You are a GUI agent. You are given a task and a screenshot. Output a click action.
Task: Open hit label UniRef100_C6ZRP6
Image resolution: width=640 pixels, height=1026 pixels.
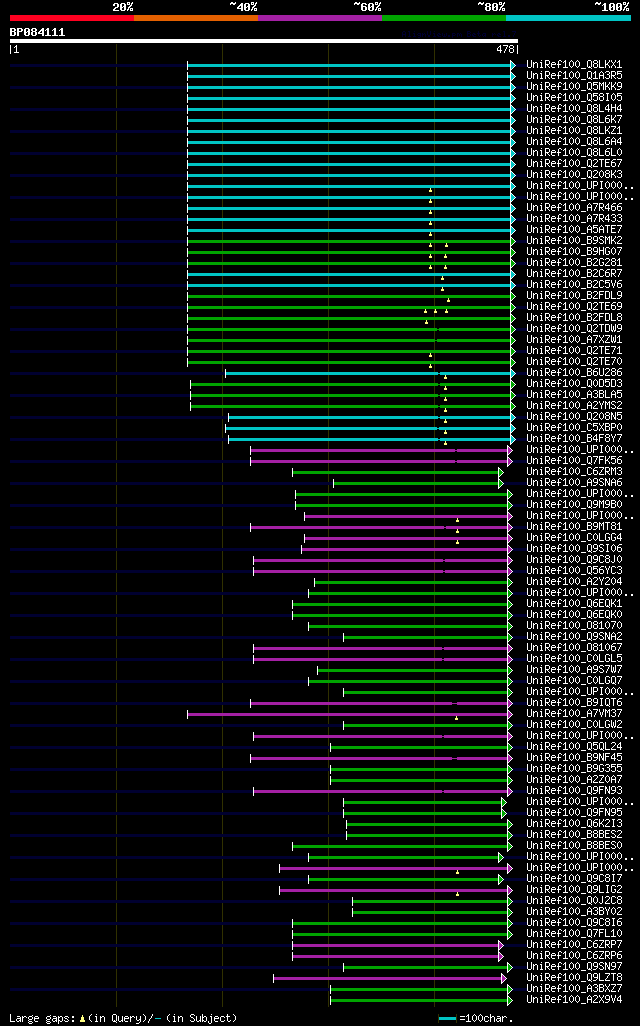[x=574, y=955]
